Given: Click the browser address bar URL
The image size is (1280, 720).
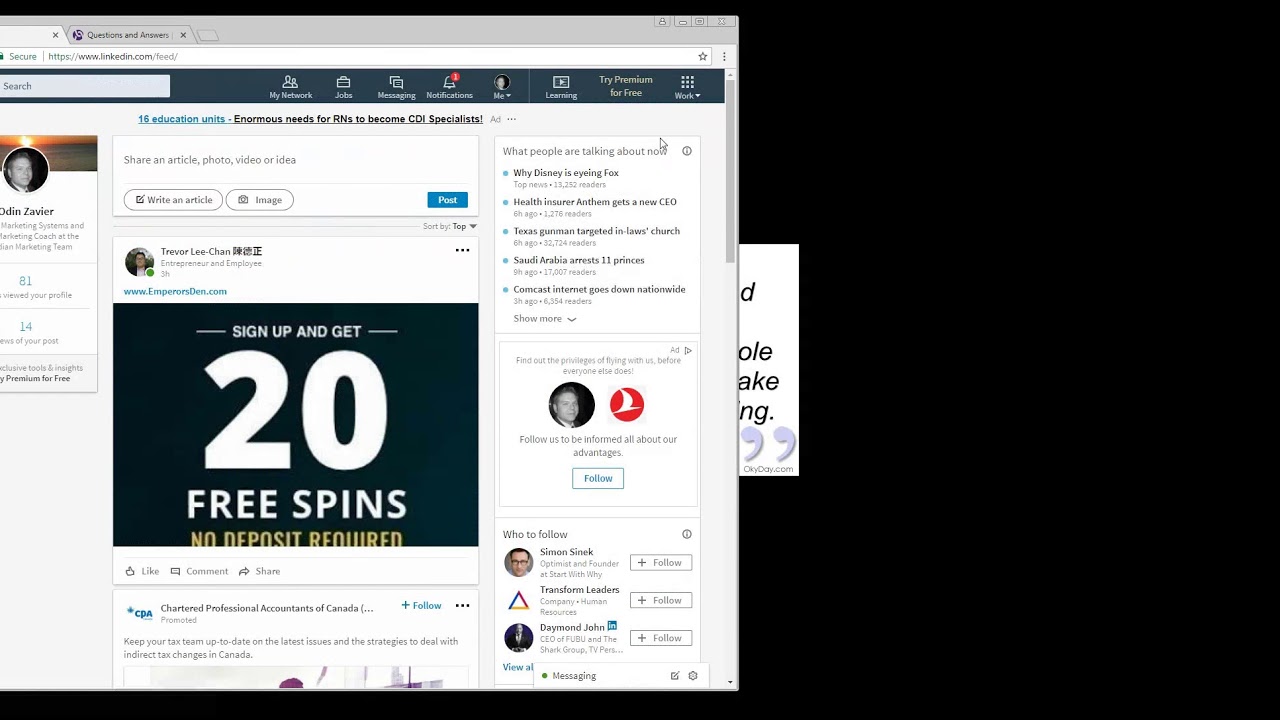Looking at the screenshot, I should (x=113, y=57).
